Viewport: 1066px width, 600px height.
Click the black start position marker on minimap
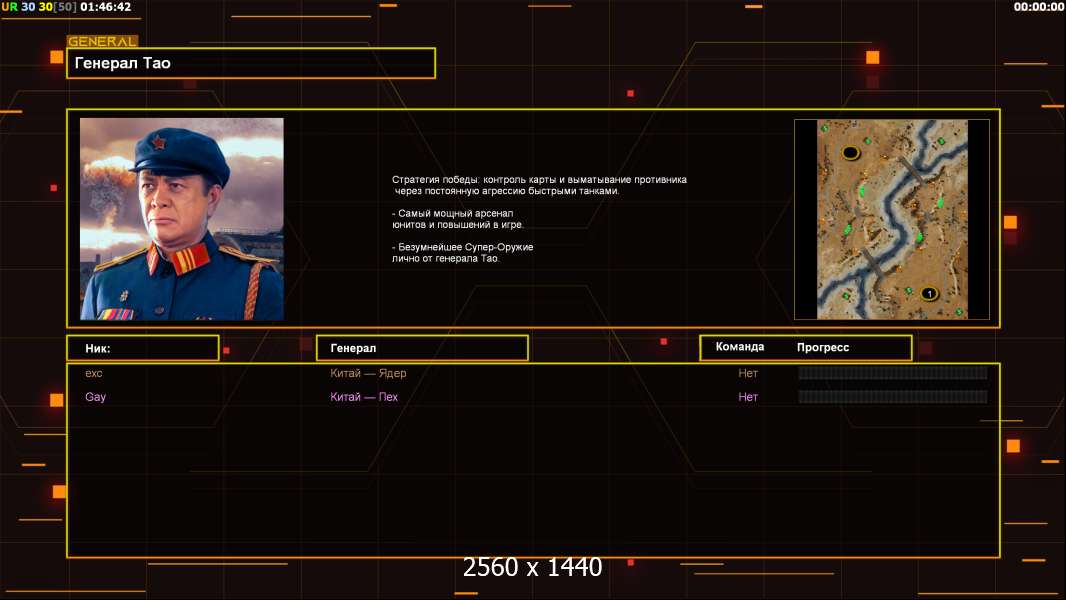(x=850, y=152)
